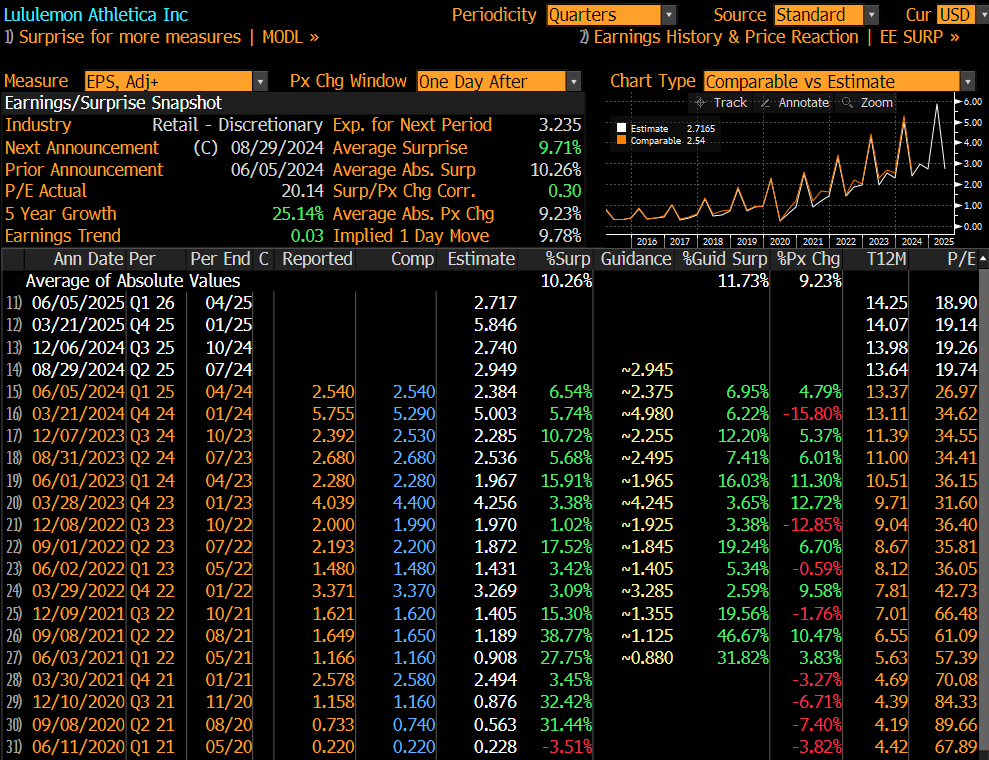Click the Next Announcement date 08/29/2024

[277, 148]
